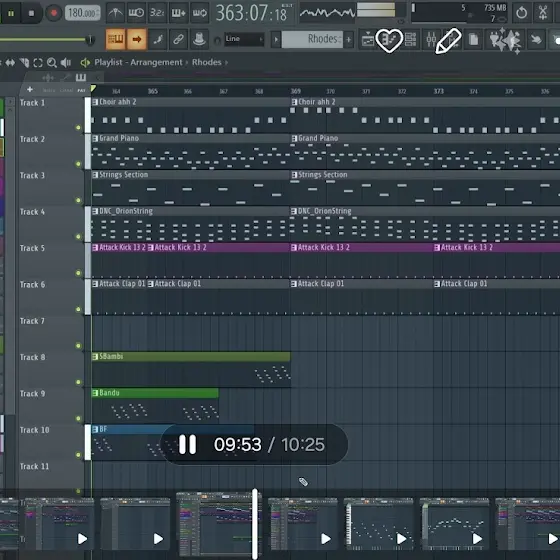Toggle typing keyboard to piano icon

tap(115, 39)
